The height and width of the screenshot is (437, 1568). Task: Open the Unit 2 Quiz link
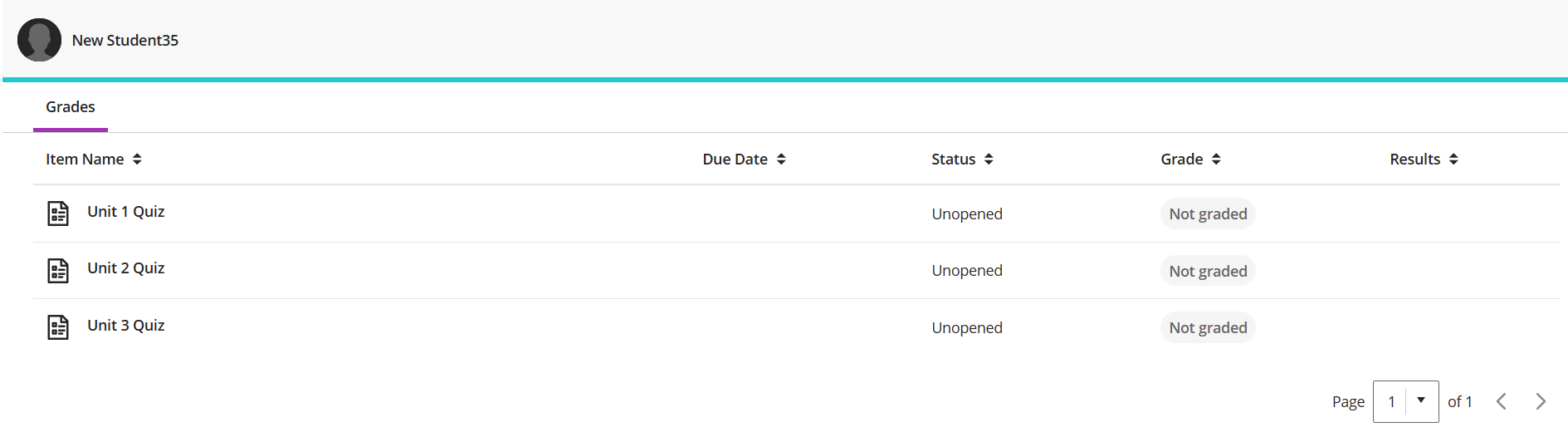click(x=126, y=268)
